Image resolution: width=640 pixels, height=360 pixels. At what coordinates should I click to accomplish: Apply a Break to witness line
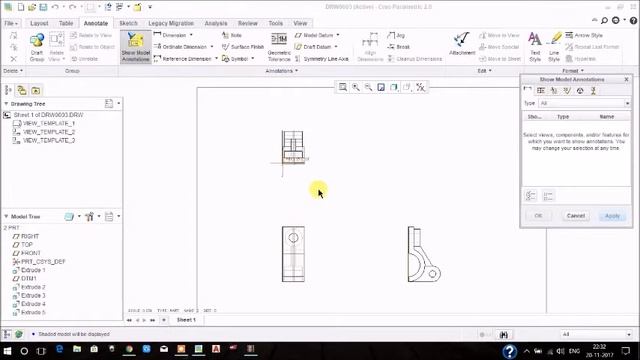pyautogui.click(x=398, y=47)
